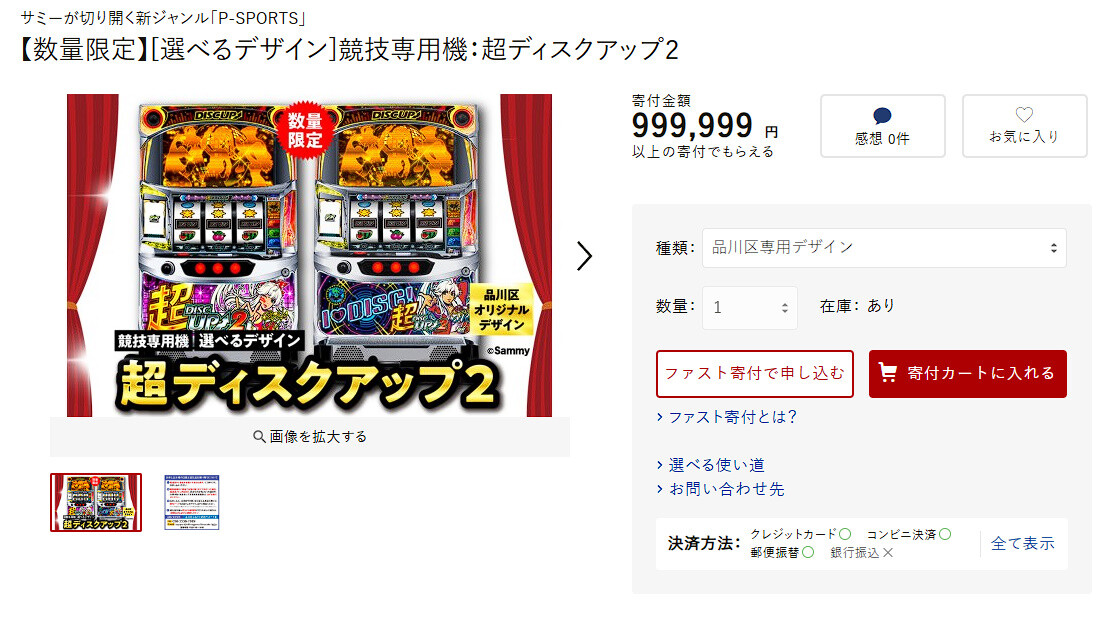Click the next image arrow chevron
The height and width of the screenshot is (618, 1105).
[584, 256]
